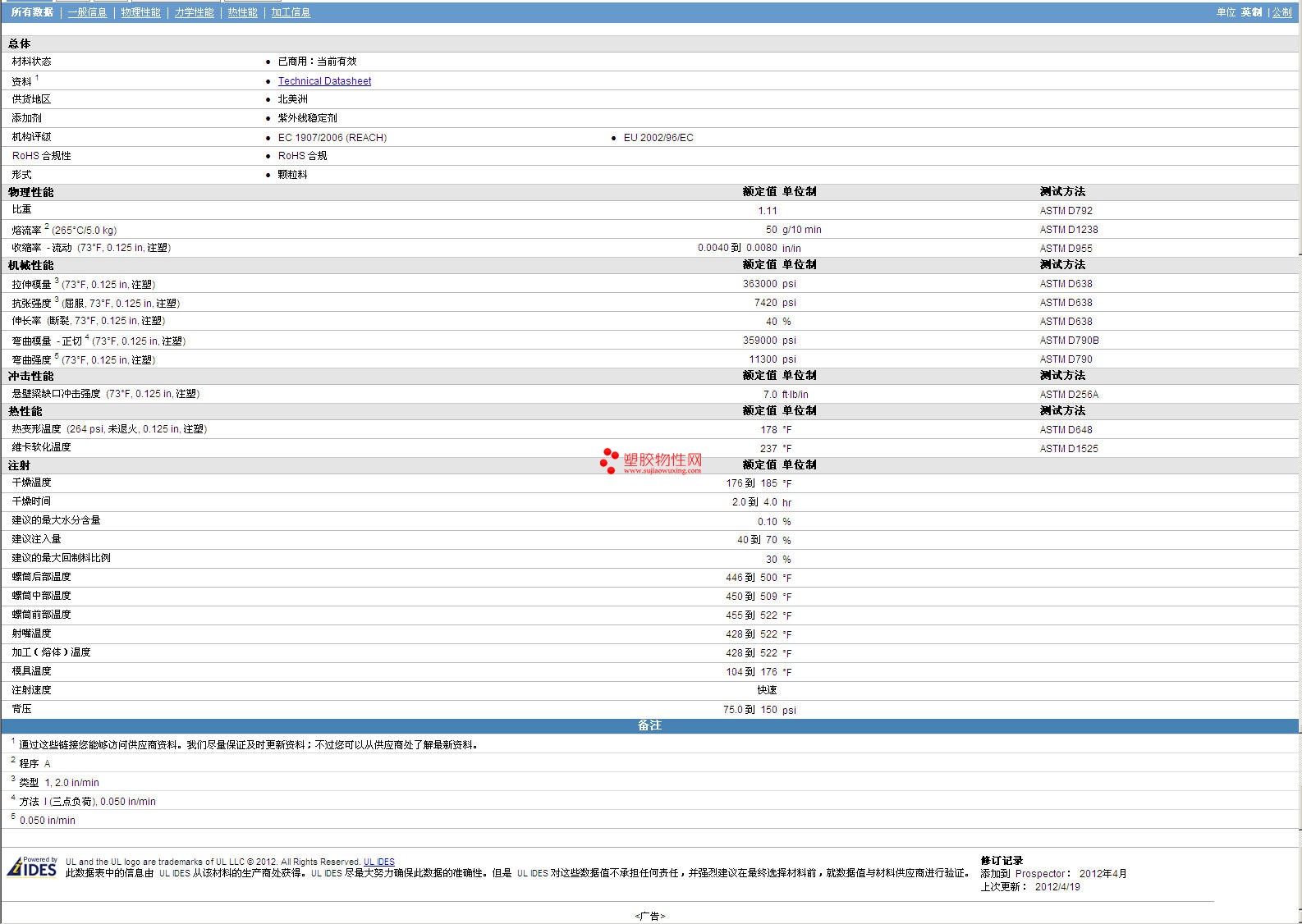This screenshot has height=924, width=1302.
Task: Click the 塑胶物性网 watermark logo
Action: point(651,462)
